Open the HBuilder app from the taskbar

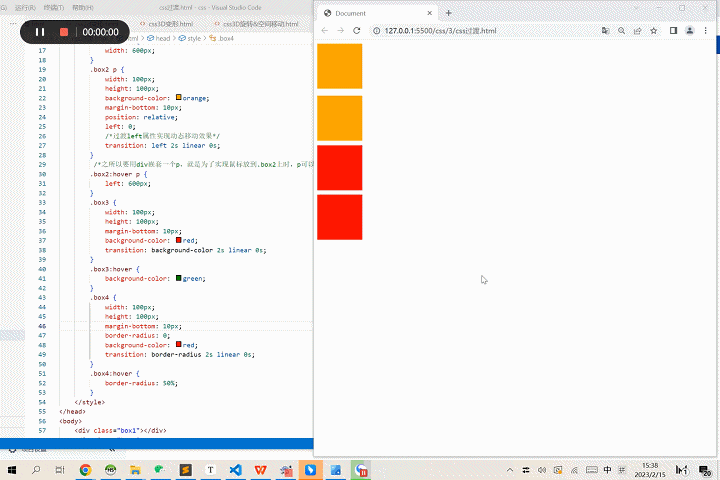[110, 470]
